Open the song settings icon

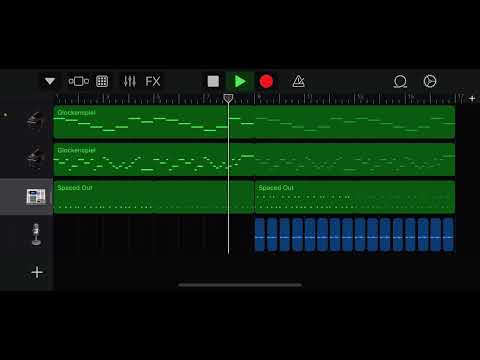430,81
